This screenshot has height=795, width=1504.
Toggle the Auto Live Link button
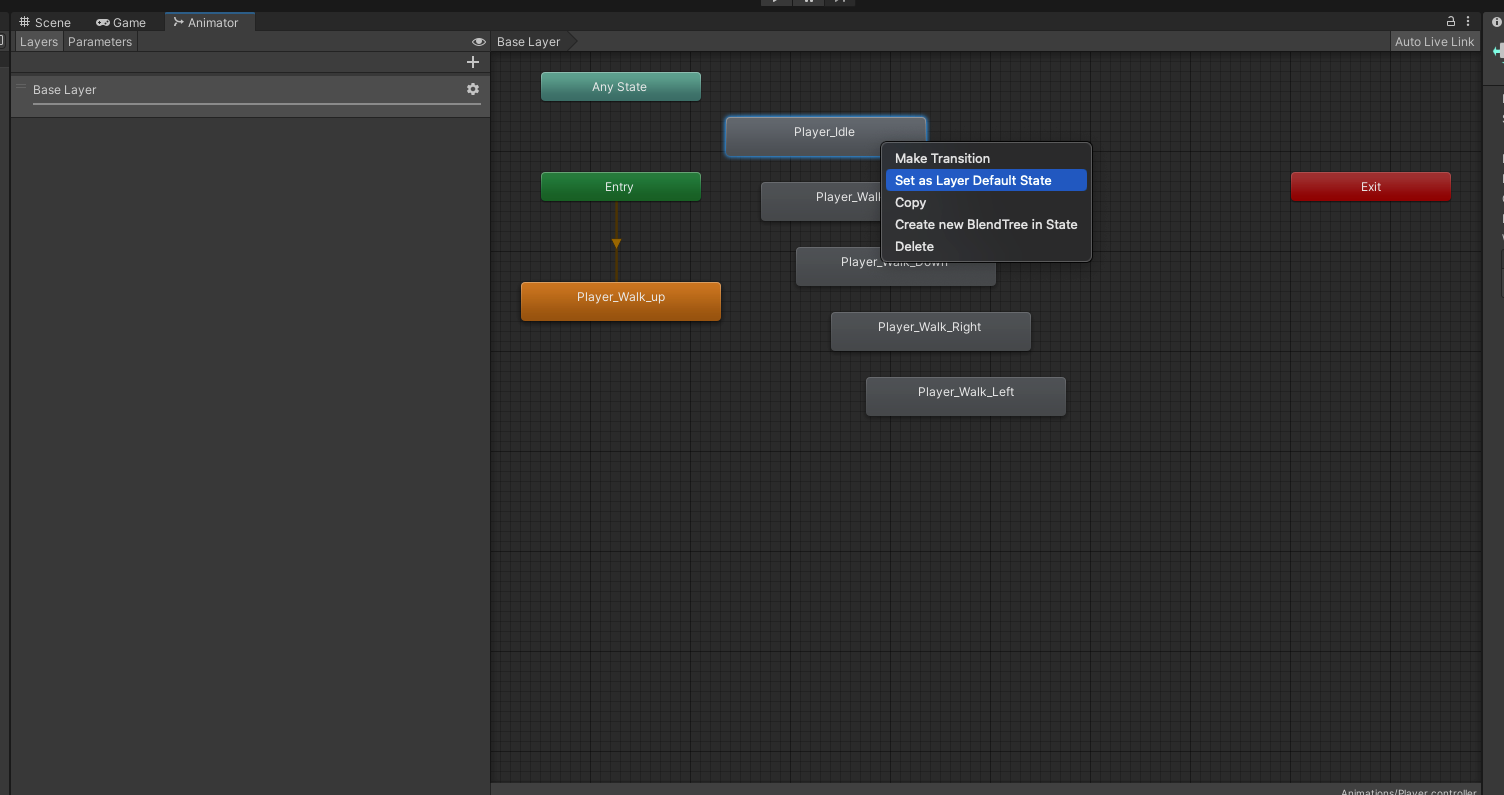pos(1434,42)
